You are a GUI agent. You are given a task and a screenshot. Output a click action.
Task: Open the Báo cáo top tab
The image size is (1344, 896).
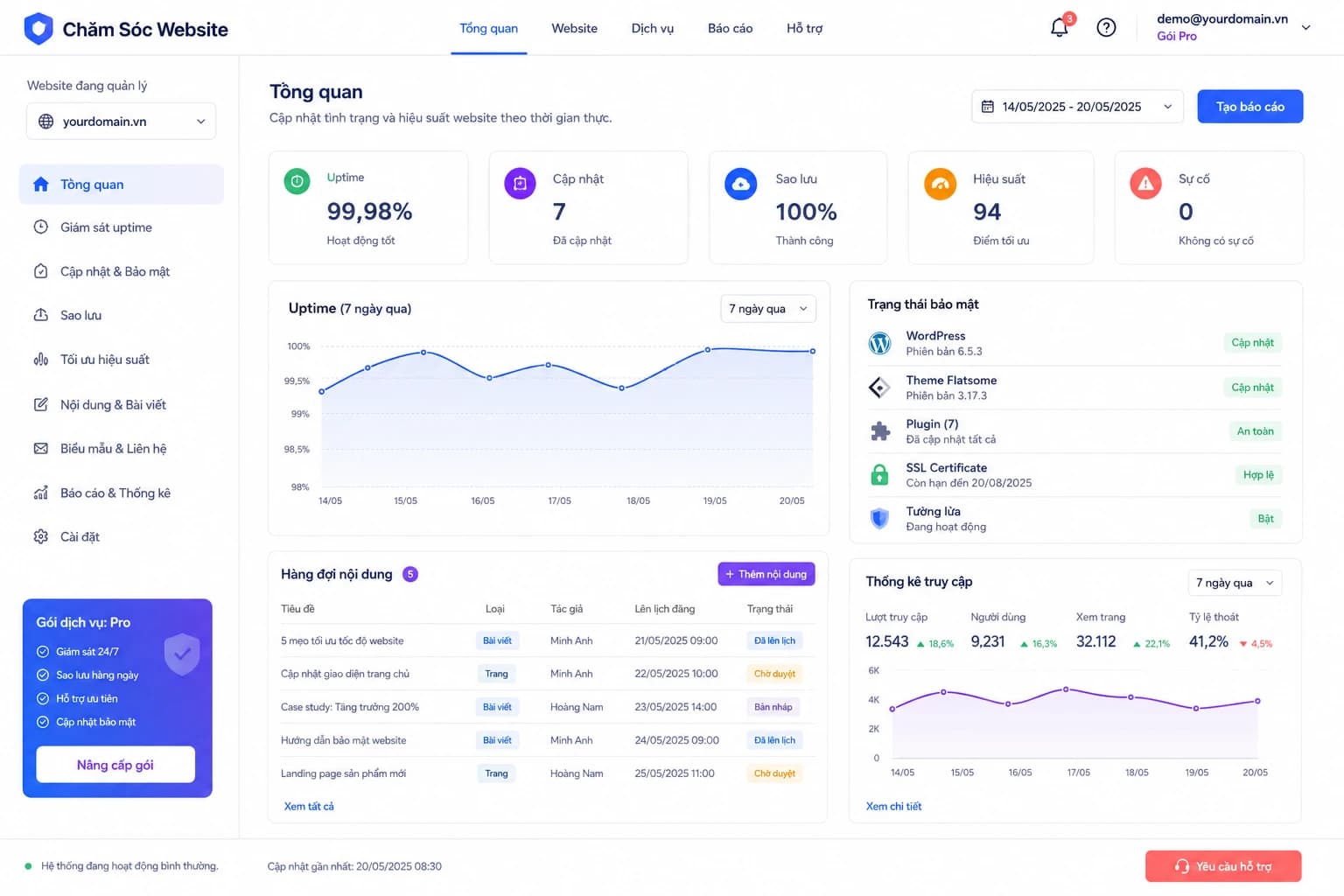(x=730, y=28)
